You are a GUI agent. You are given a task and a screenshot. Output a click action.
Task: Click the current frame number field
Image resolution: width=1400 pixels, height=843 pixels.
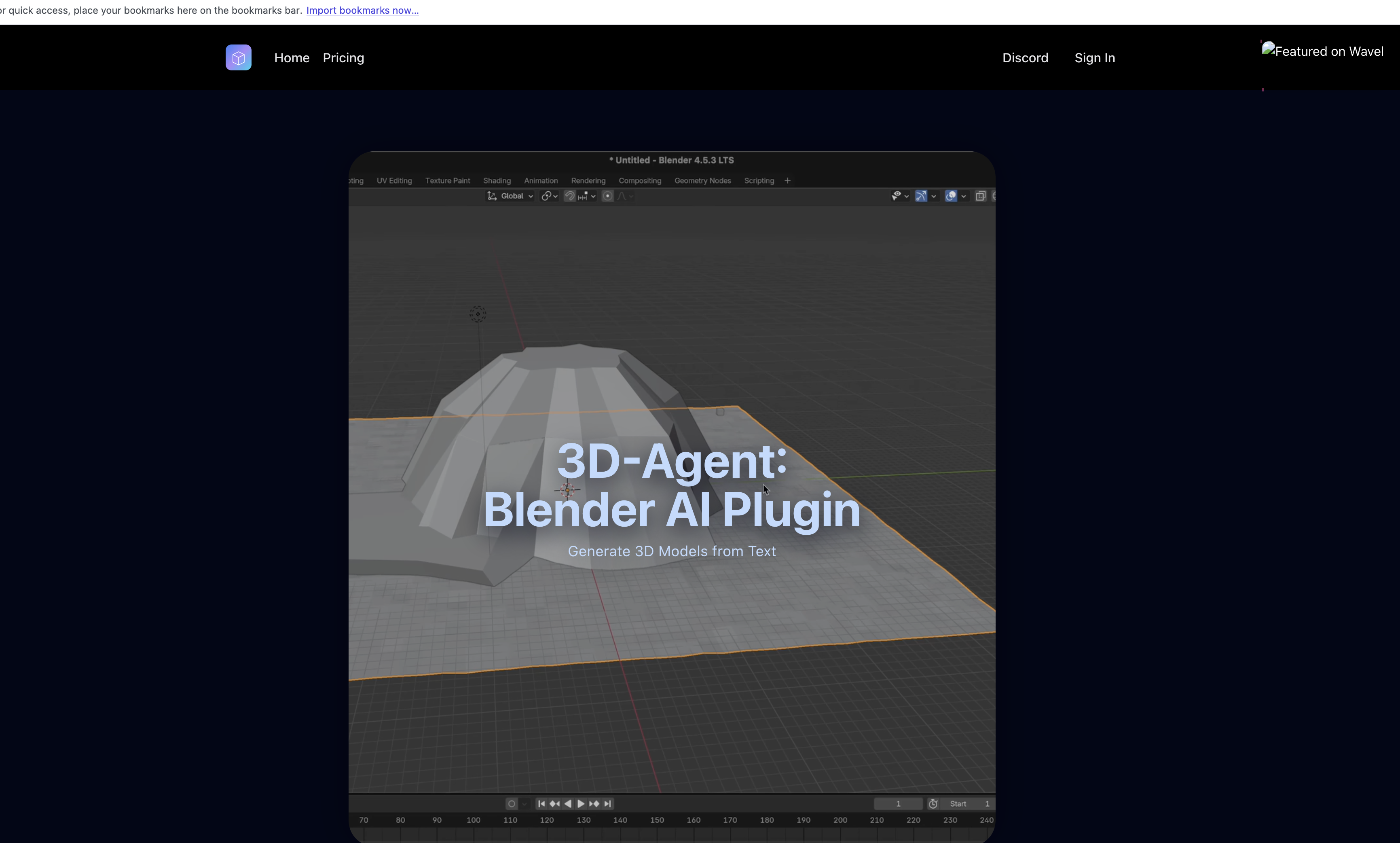pyautogui.click(x=899, y=803)
